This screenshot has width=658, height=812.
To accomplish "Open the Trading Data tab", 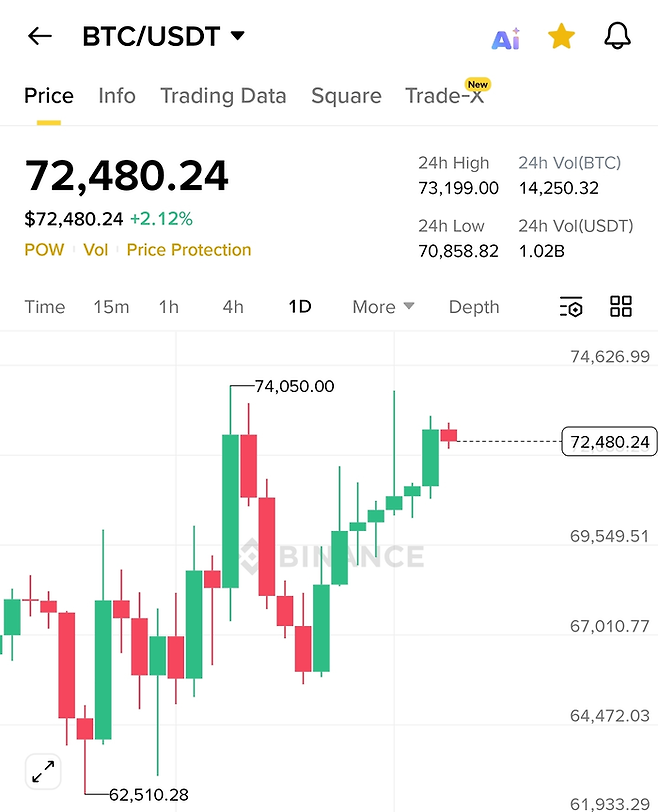I will tap(223, 96).
